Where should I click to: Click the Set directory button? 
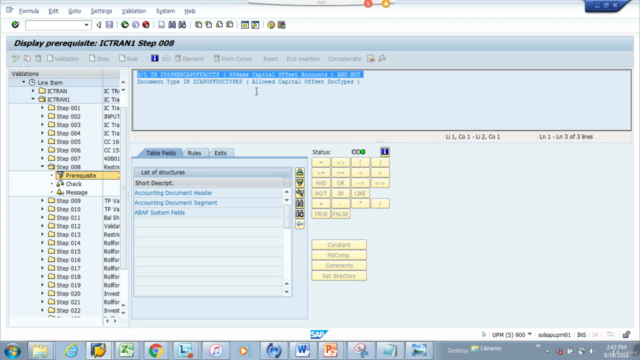click(x=339, y=276)
